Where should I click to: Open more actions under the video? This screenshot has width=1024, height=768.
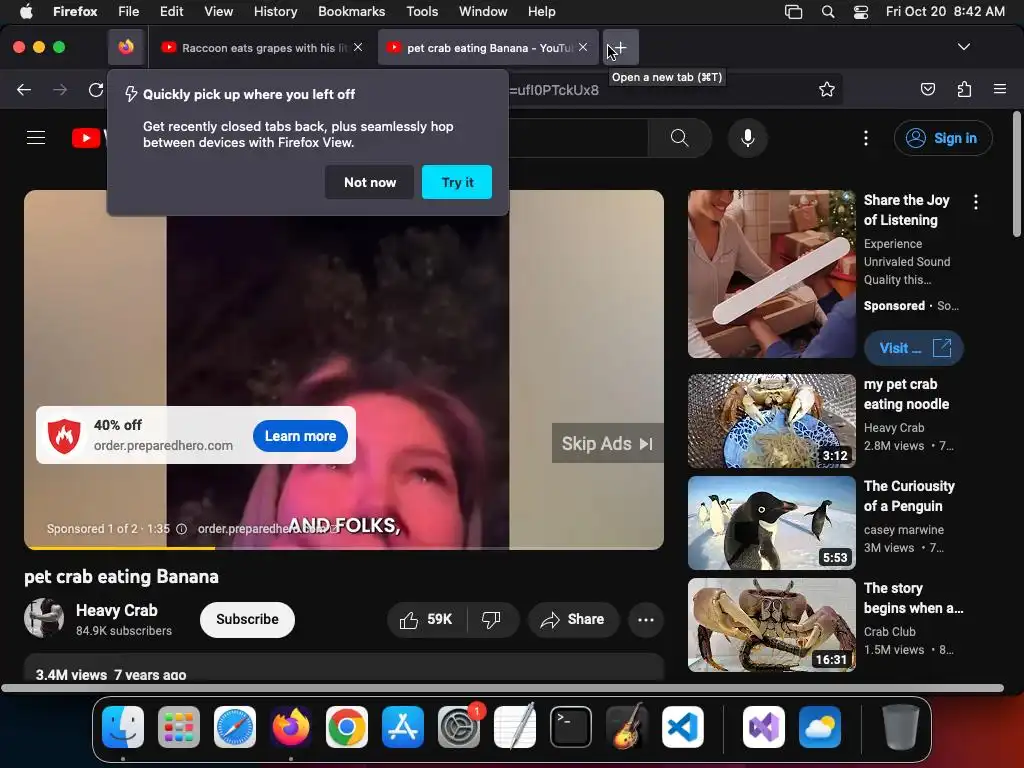click(646, 620)
